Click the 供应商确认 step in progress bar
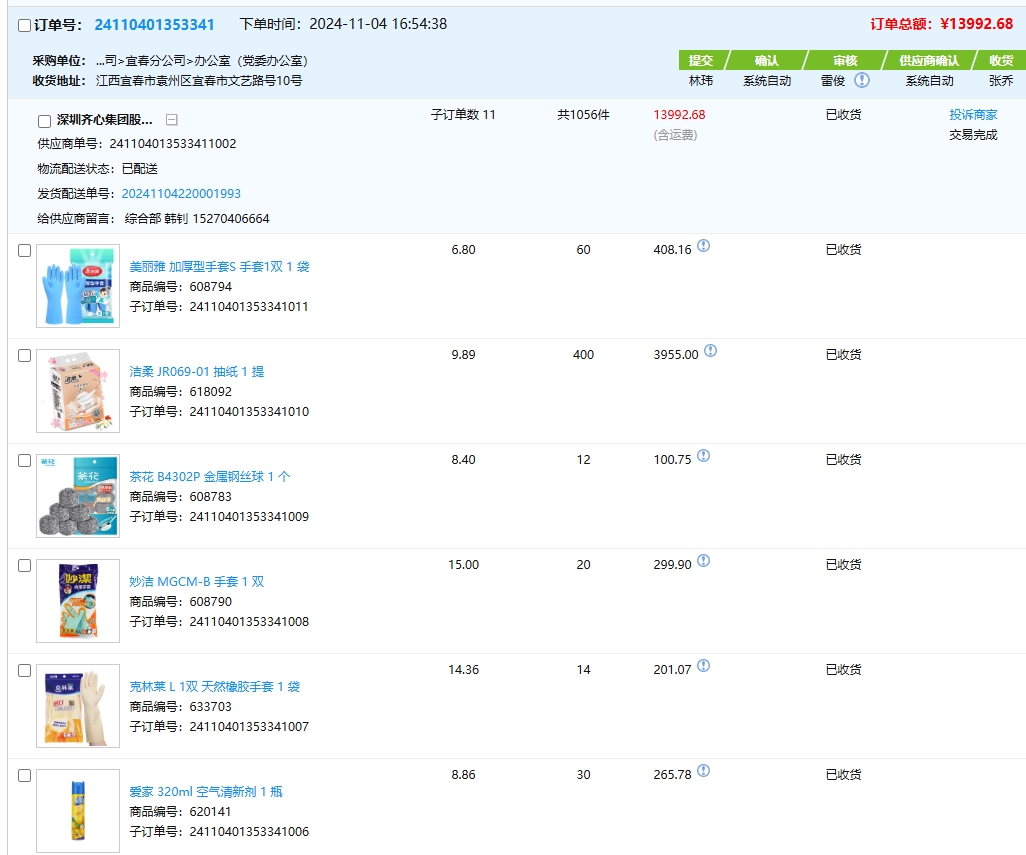 pos(929,60)
